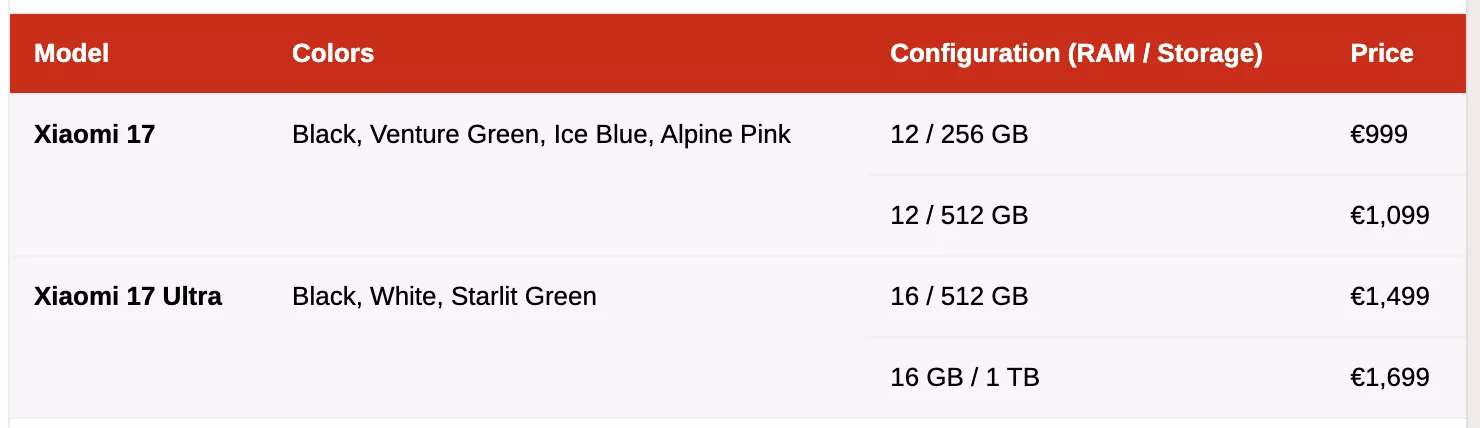The height and width of the screenshot is (428, 1480).
Task: Click the Venture Green color text
Action: coord(454,135)
